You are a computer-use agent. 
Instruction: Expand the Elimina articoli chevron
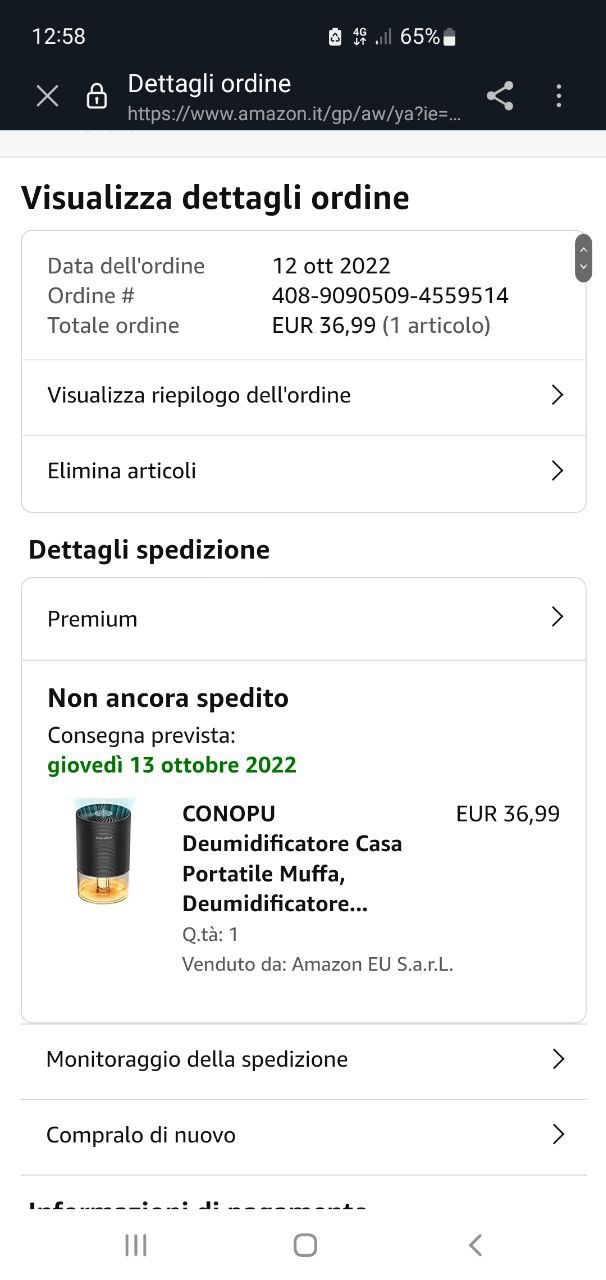tap(558, 471)
